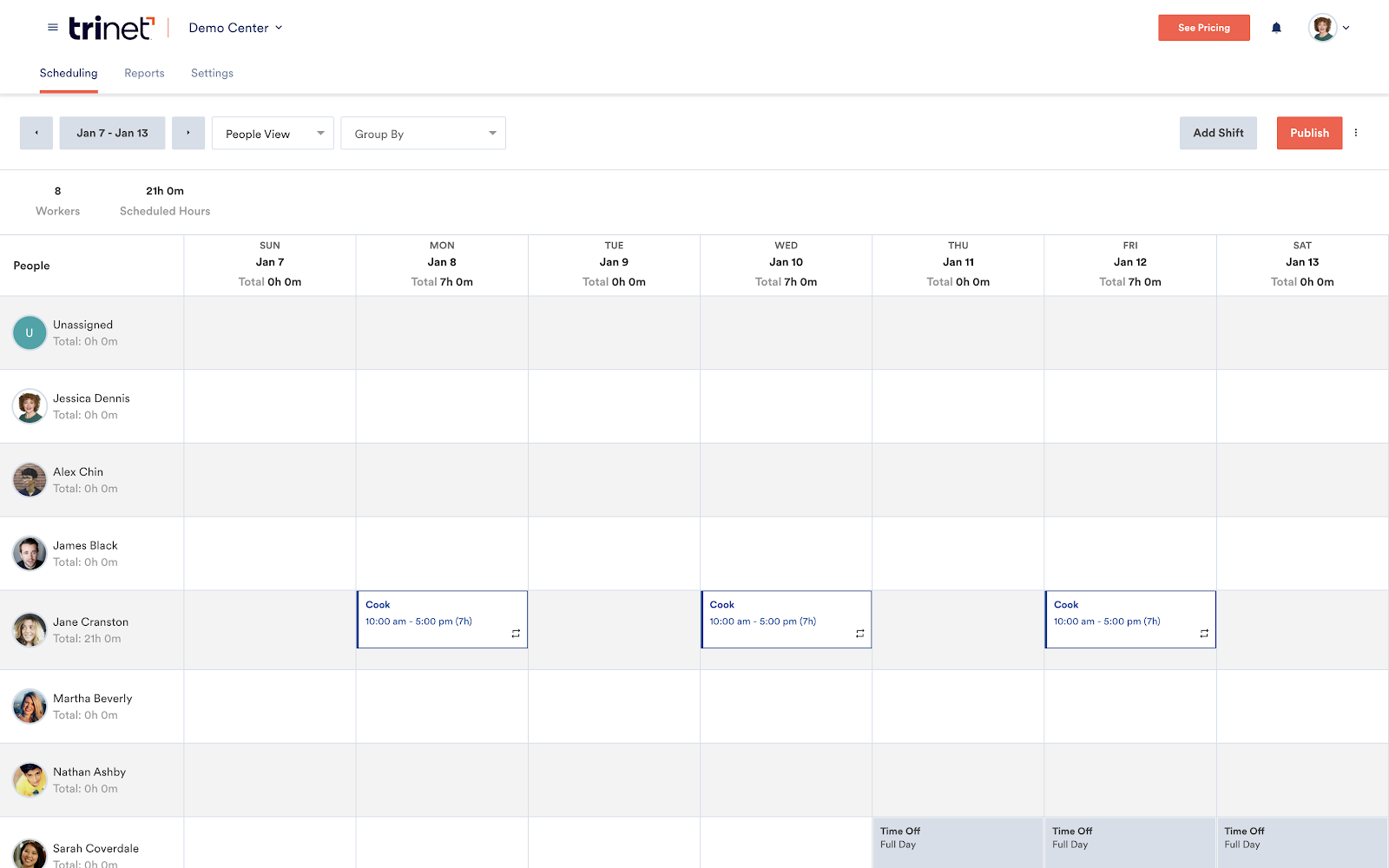Open the notifications bell

[x=1276, y=28]
